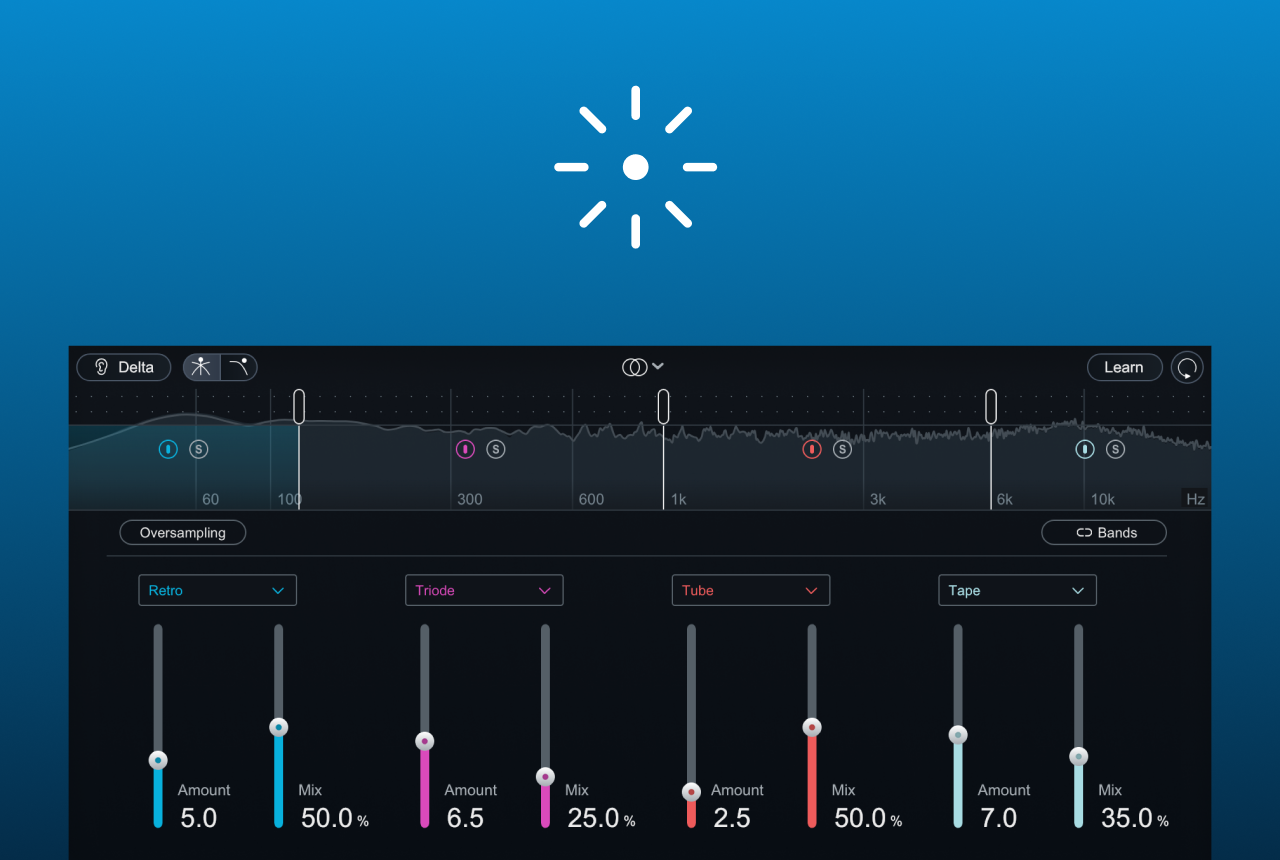Open the Triode mode dropdown
This screenshot has height=860, width=1280.
coord(484,590)
